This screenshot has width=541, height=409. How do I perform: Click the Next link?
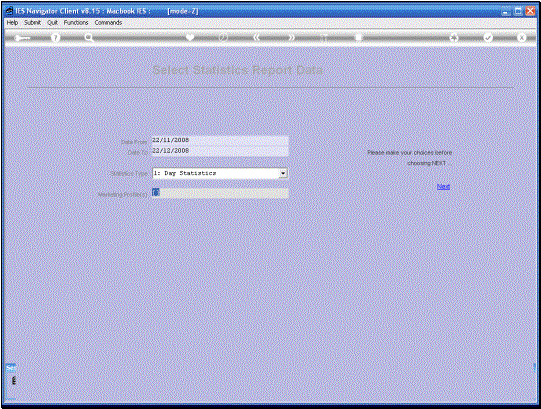[x=443, y=187]
